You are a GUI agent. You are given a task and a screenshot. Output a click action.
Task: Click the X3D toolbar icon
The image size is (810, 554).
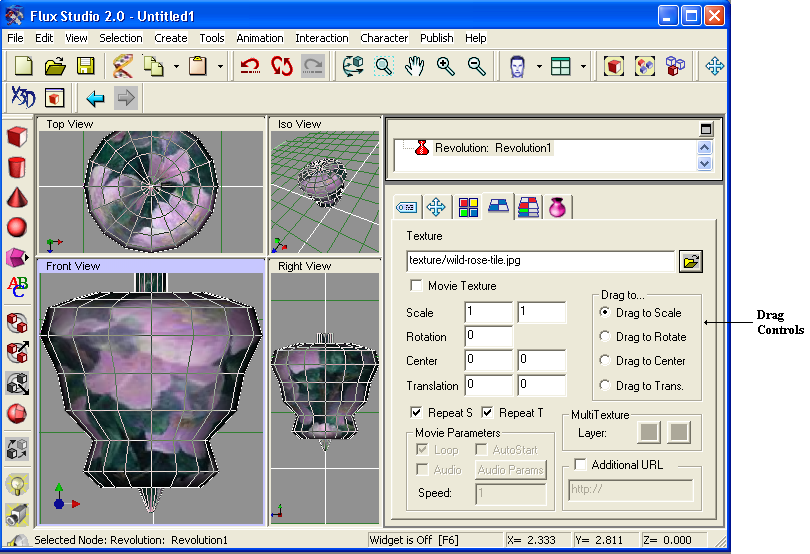coord(23,97)
